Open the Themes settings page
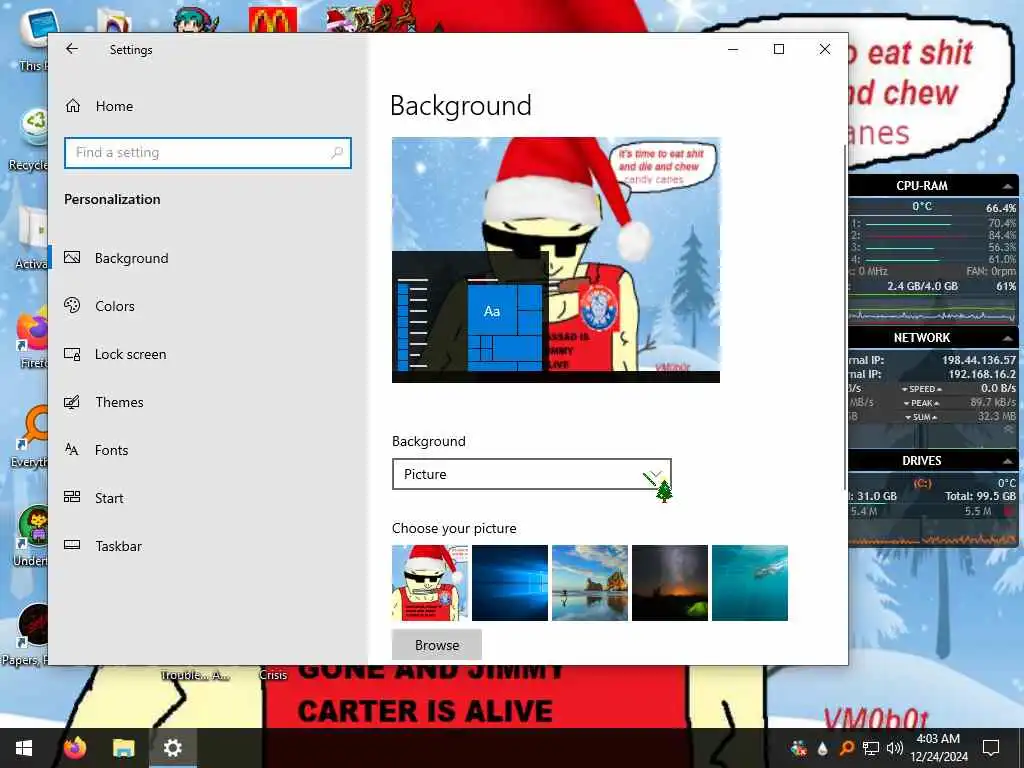 119,402
